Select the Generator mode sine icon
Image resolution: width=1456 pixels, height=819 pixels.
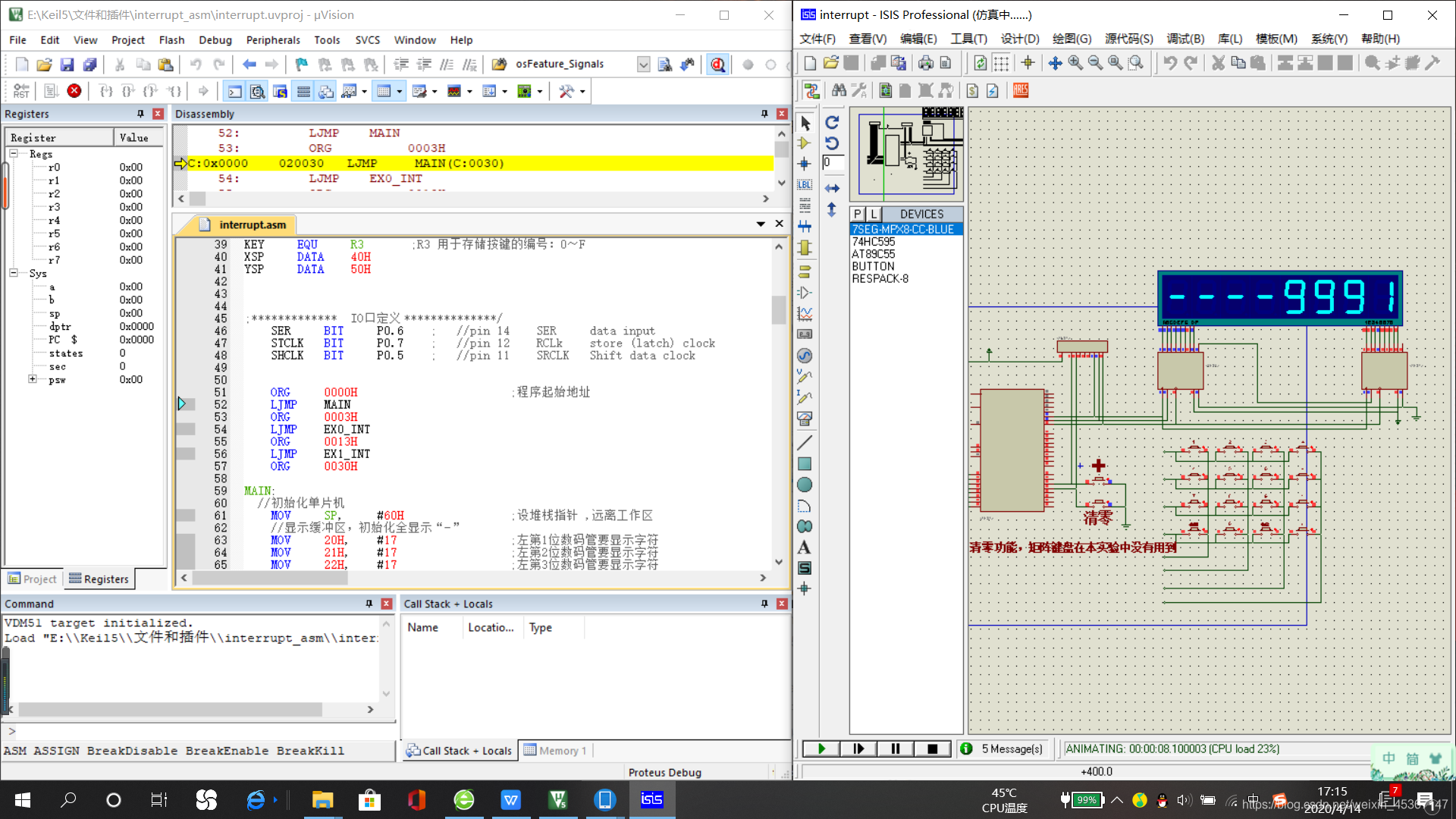click(x=805, y=356)
